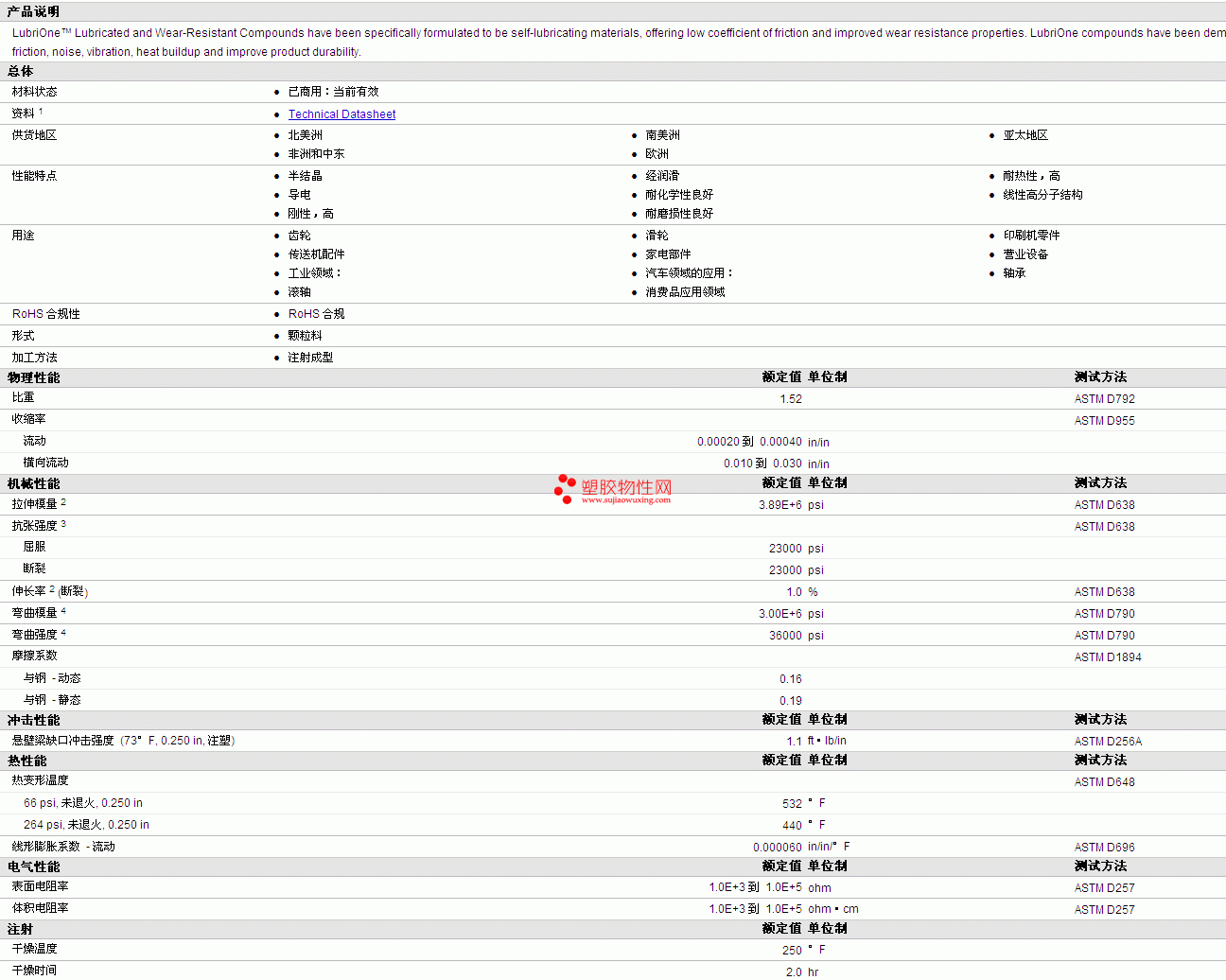Select the 耐热性，高 feature entry
1226x980 pixels.
tap(1031, 176)
